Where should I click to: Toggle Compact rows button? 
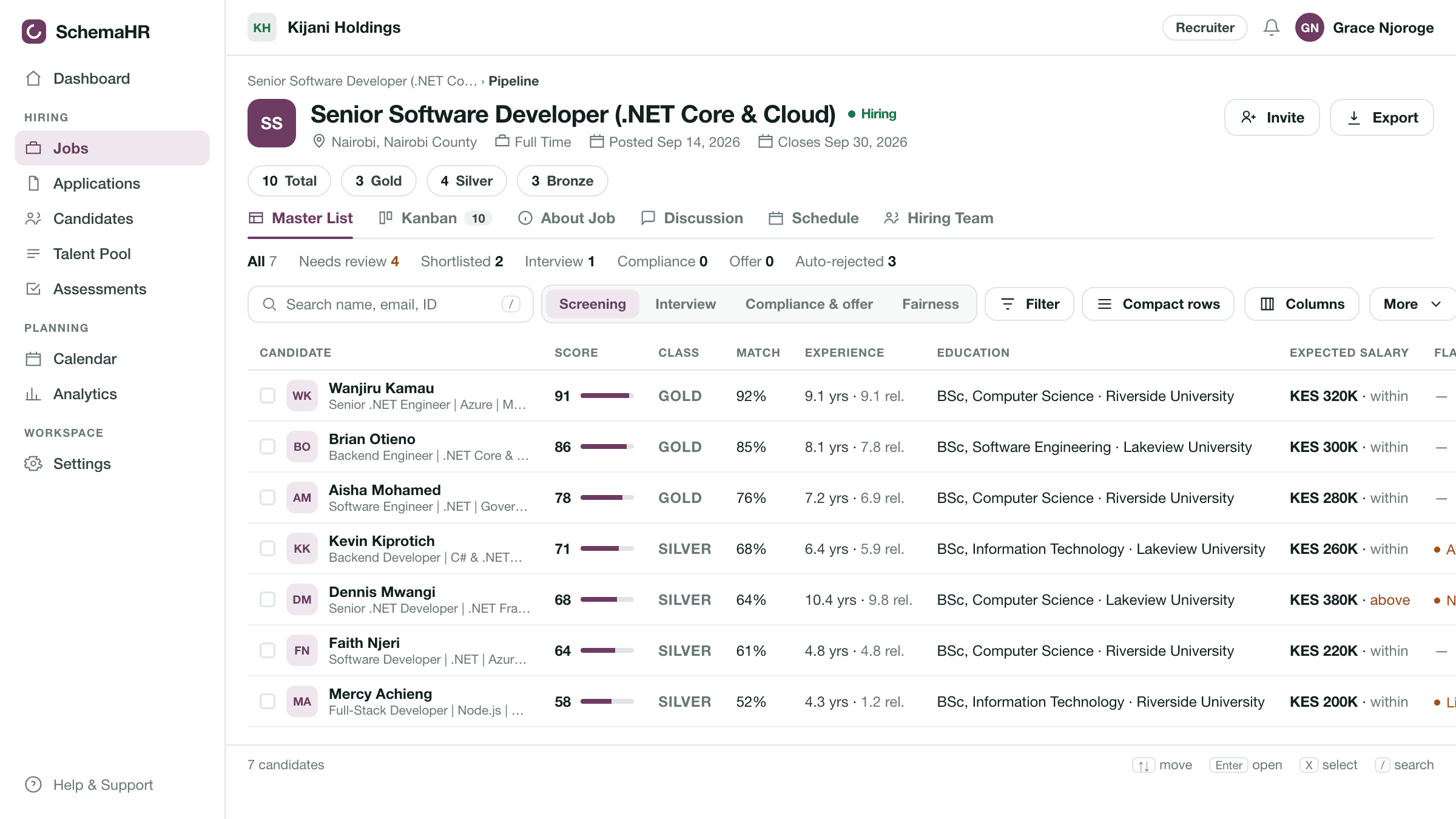tap(1158, 304)
